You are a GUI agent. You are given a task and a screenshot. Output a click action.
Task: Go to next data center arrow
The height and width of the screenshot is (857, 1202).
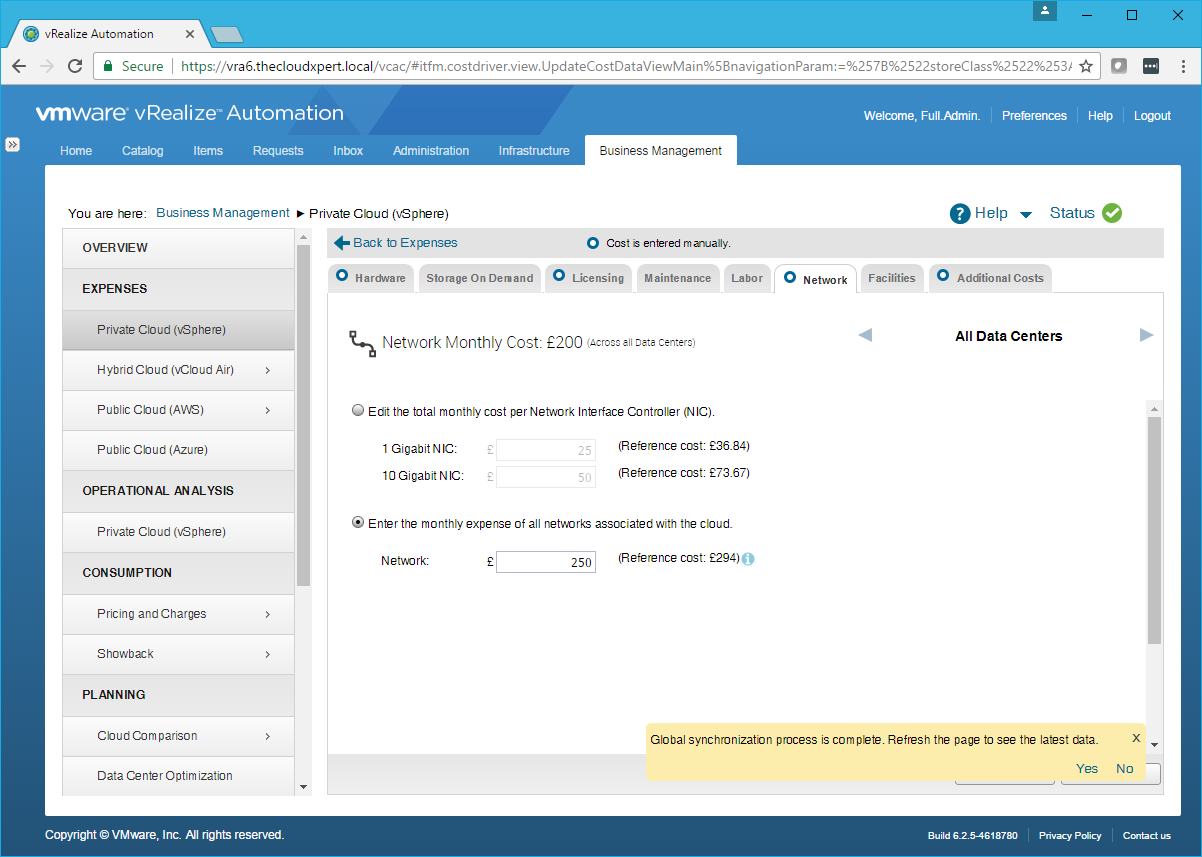pos(1146,335)
